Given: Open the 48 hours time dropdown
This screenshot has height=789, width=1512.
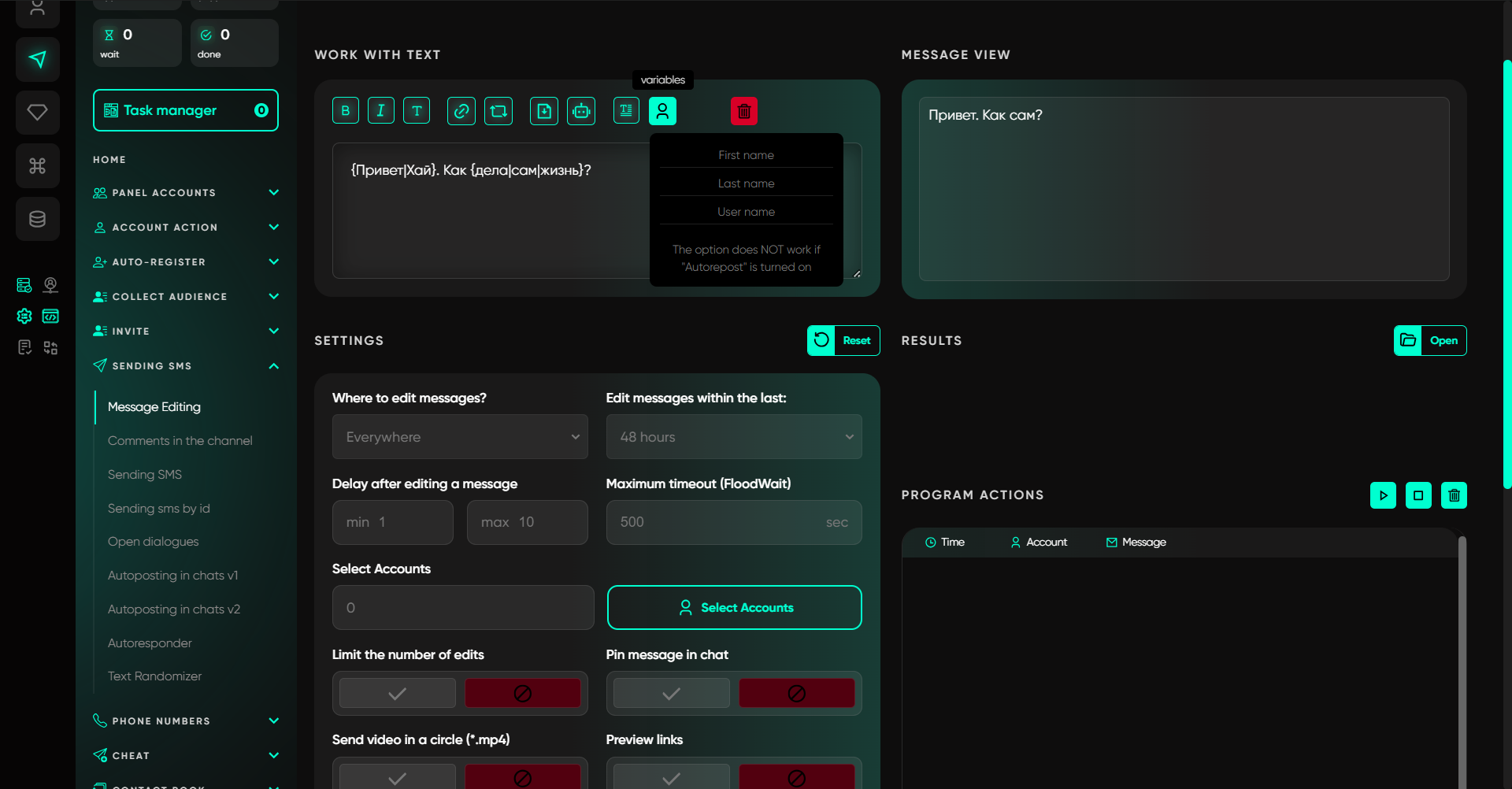Looking at the screenshot, I should pyautogui.click(x=733, y=437).
